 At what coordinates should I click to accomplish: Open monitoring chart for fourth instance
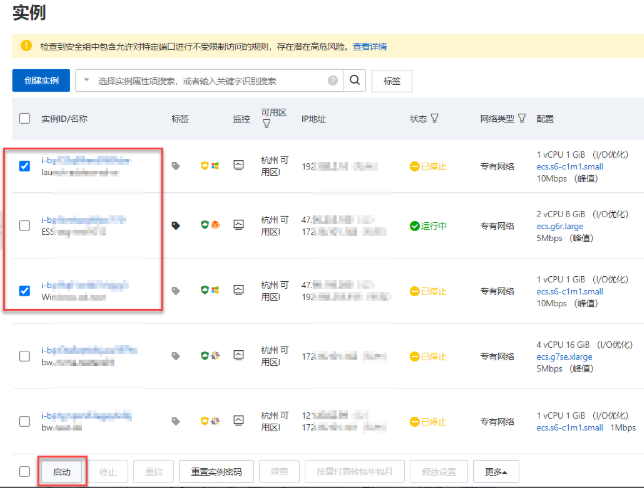[239, 355]
